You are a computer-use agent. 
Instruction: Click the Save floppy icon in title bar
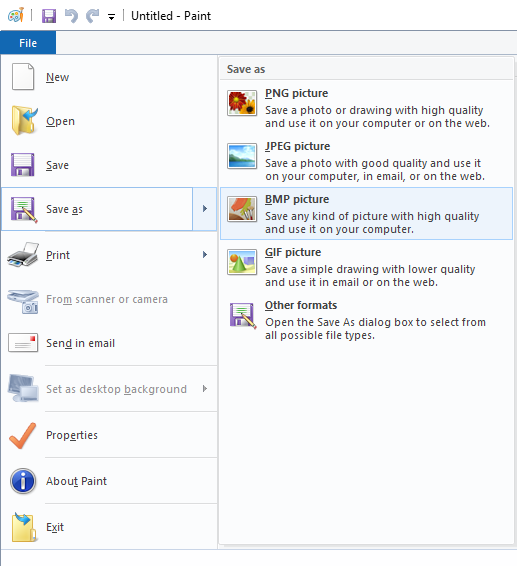tap(49, 16)
